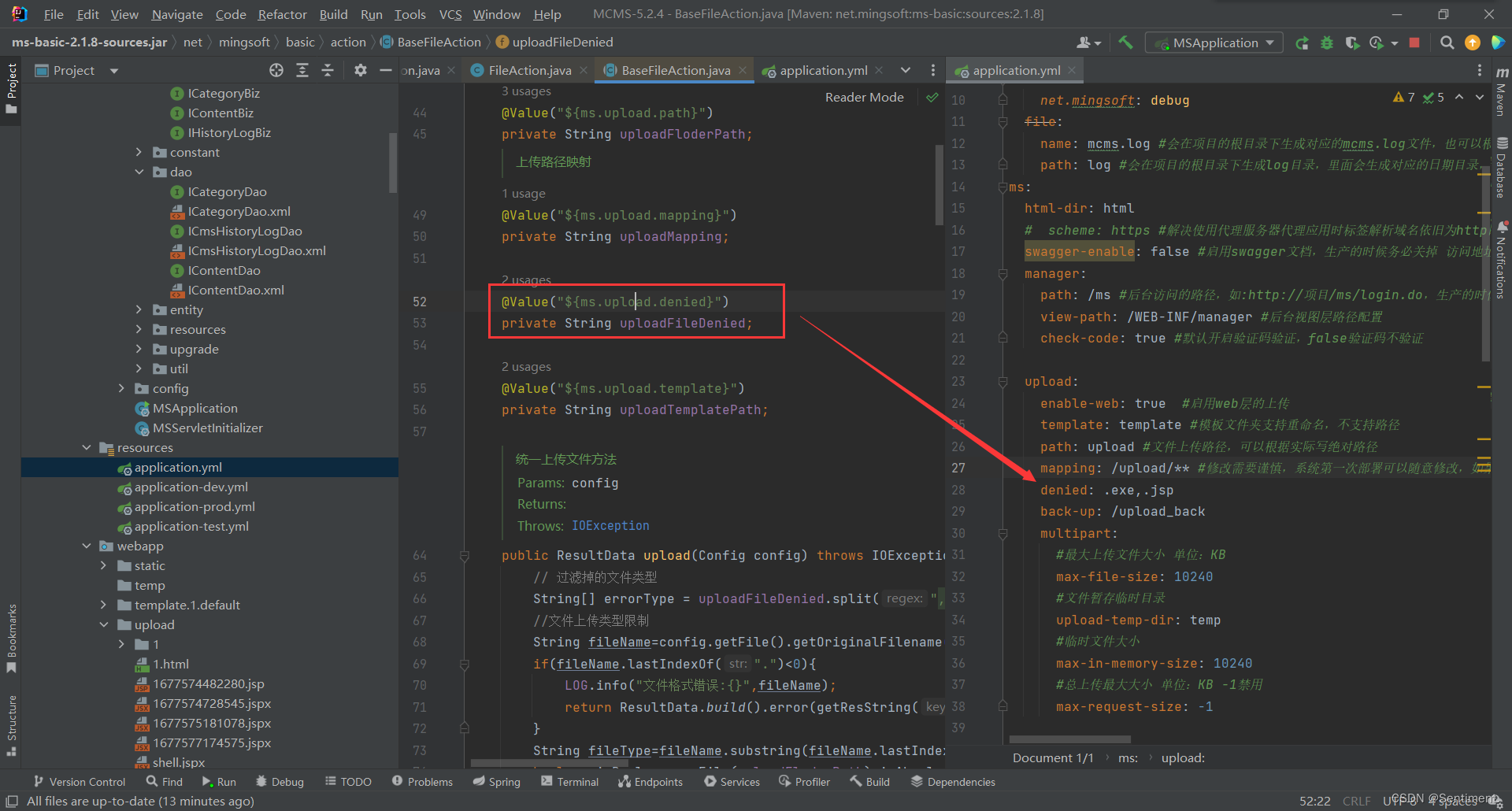Open right editor pane options menu
Screen dimensions: 1512x811
coord(1480,70)
